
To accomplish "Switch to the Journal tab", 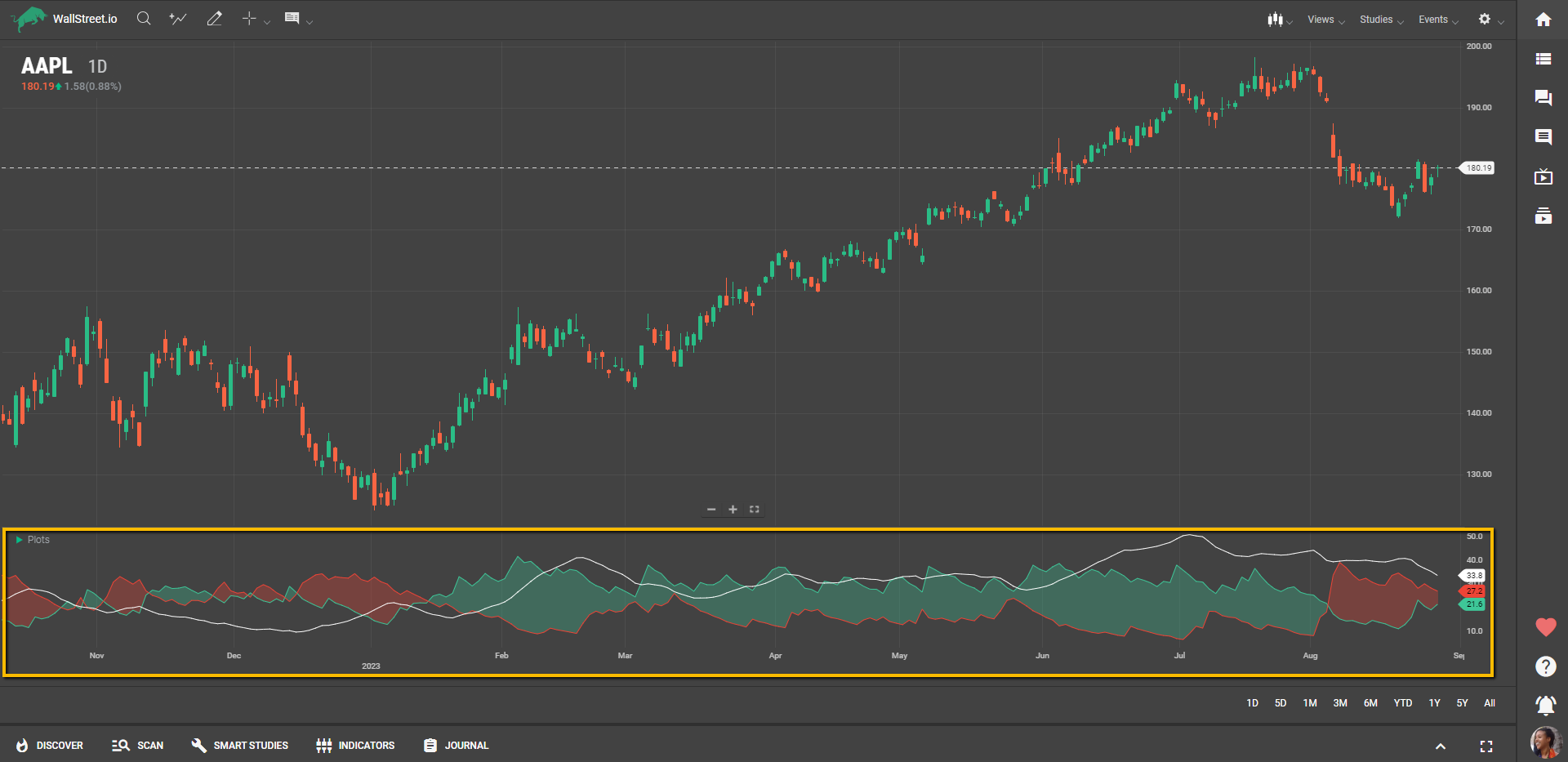I will 457,746.
